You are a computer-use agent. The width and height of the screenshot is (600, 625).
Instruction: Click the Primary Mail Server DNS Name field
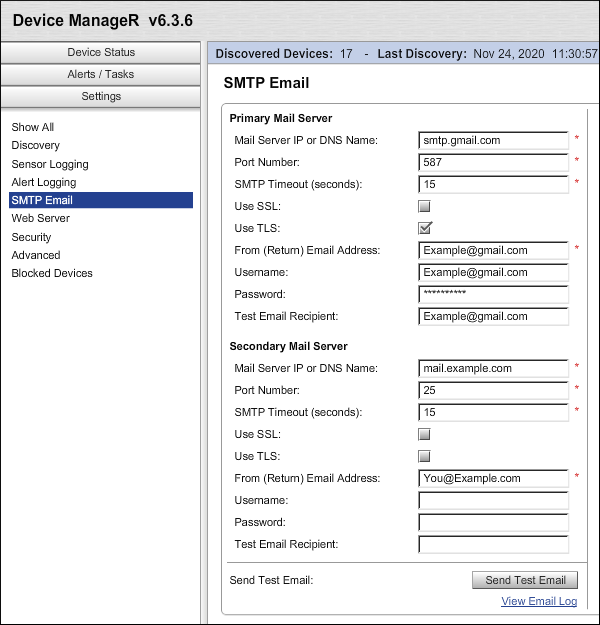point(493,140)
